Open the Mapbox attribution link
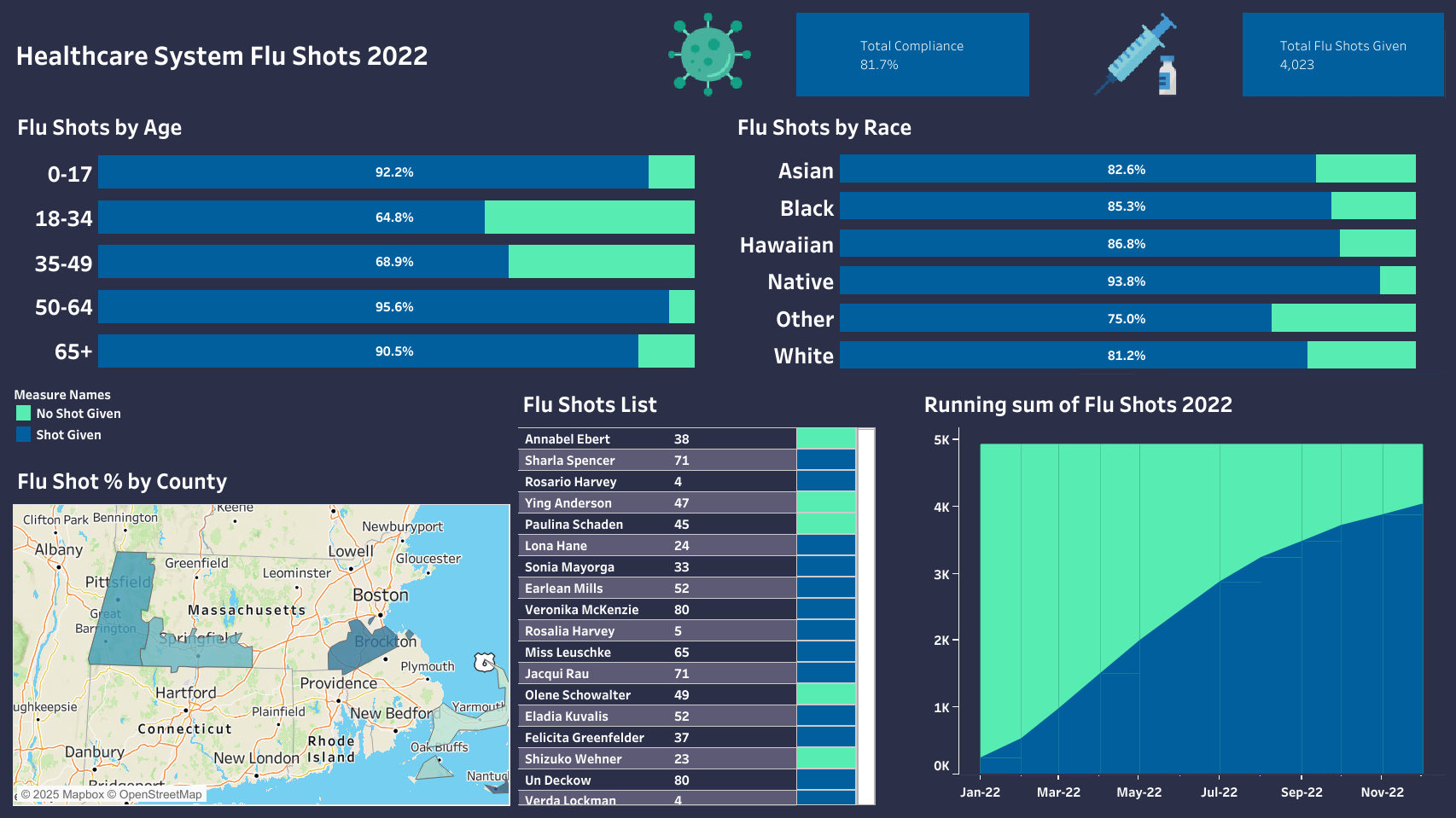 click(62, 794)
